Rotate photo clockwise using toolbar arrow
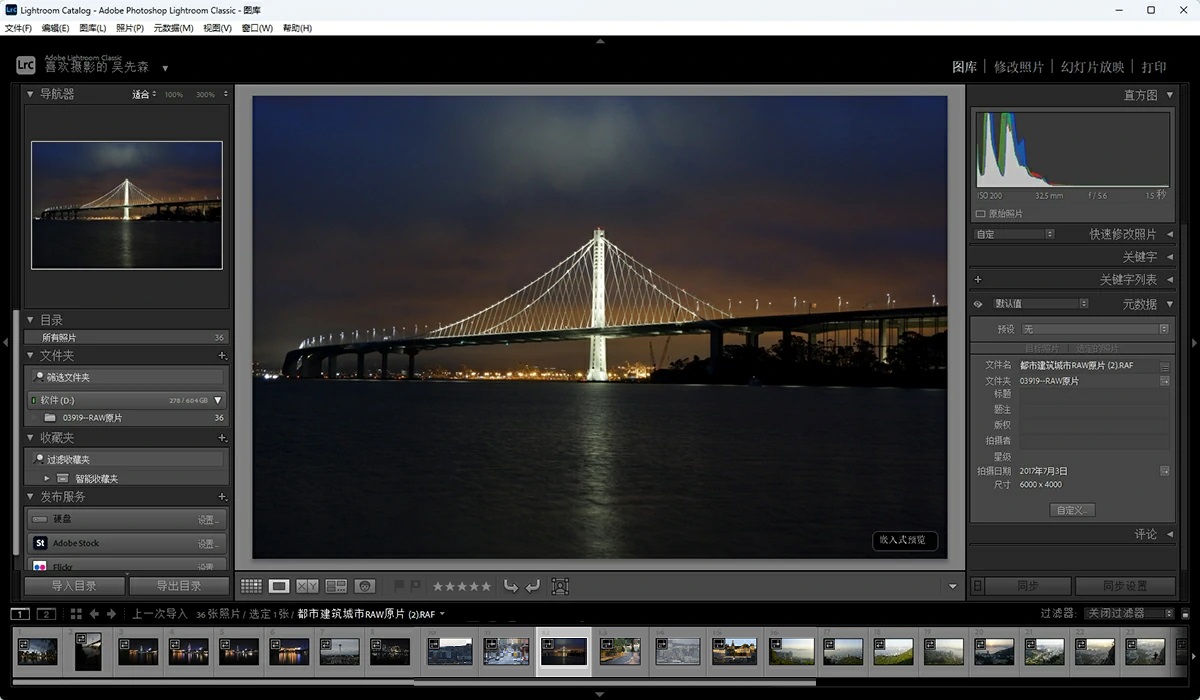Image resolution: width=1200 pixels, height=700 pixels. [532, 586]
